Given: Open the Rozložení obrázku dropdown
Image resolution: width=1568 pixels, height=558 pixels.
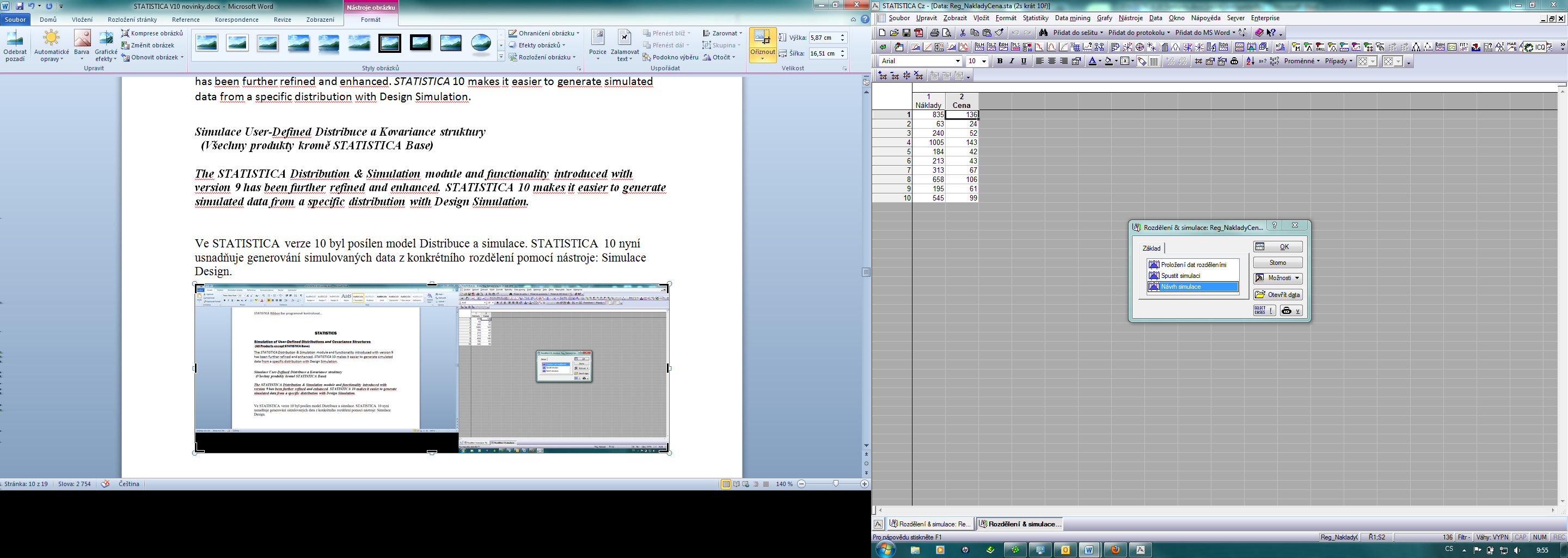Looking at the screenshot, I should click(x=542, y=57).
